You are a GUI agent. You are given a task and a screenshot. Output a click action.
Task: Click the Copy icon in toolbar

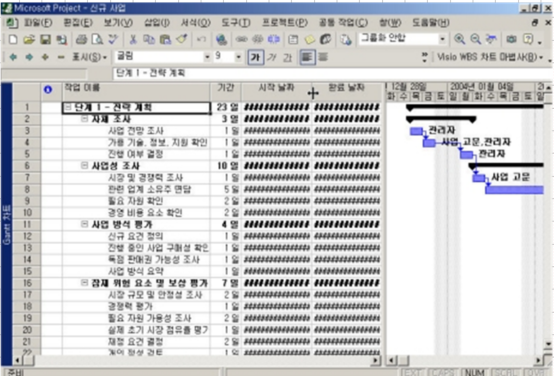(149, 39)
